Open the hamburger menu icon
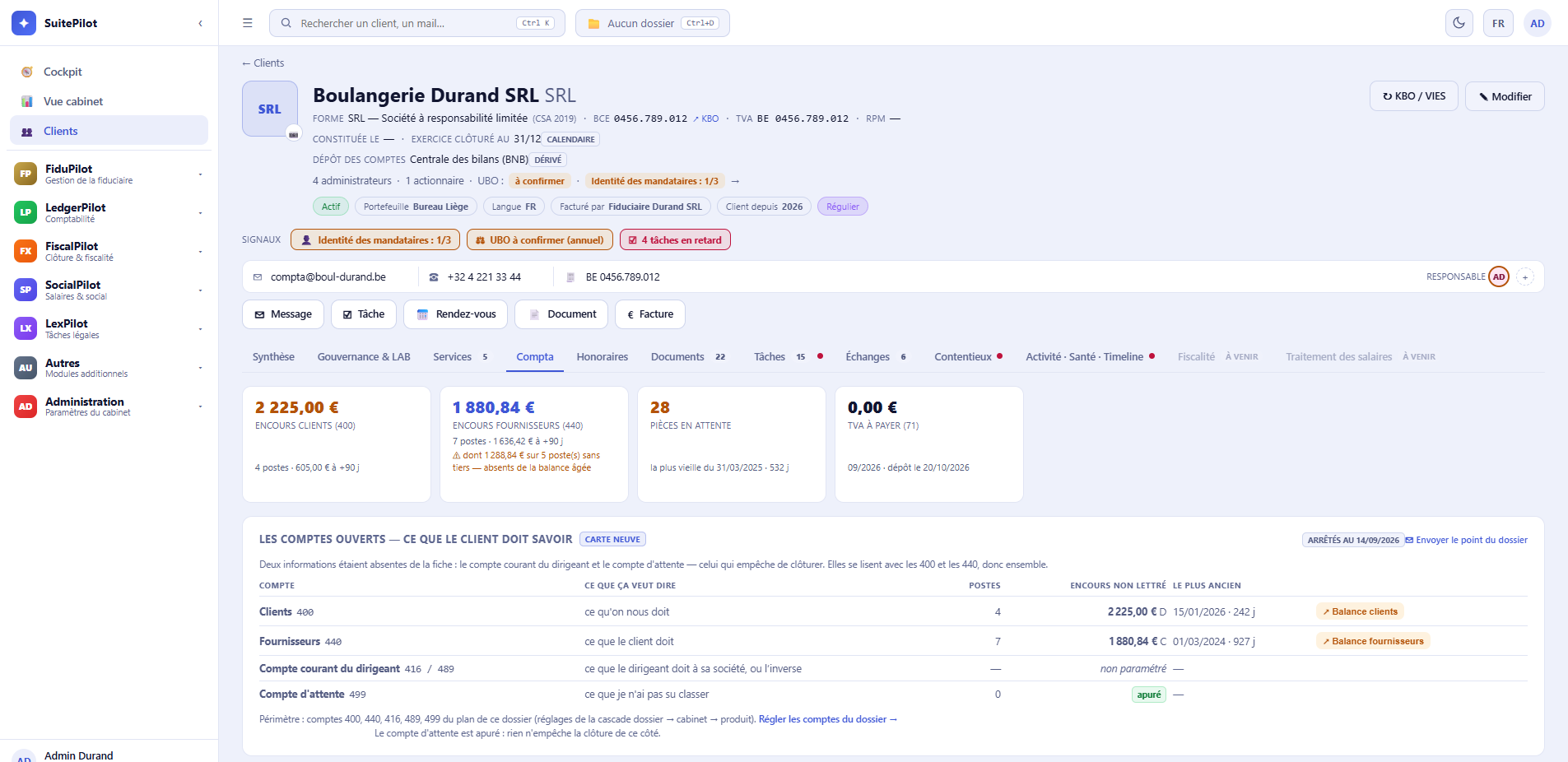 247,23
